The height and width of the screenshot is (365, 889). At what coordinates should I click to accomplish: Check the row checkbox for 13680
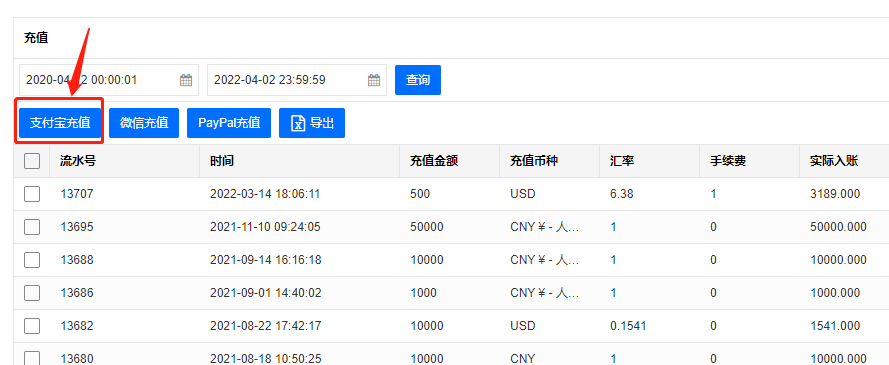click(32, 358)
